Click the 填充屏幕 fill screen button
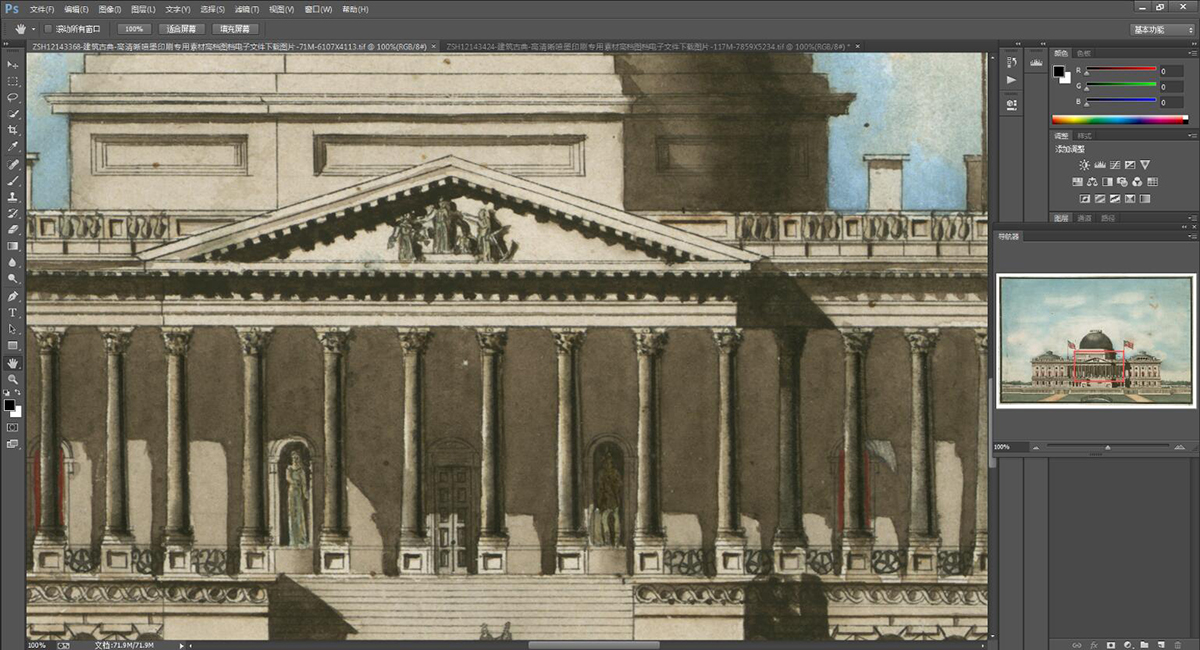The width and height of the screenshot is (1200, 650). [235, 29]
